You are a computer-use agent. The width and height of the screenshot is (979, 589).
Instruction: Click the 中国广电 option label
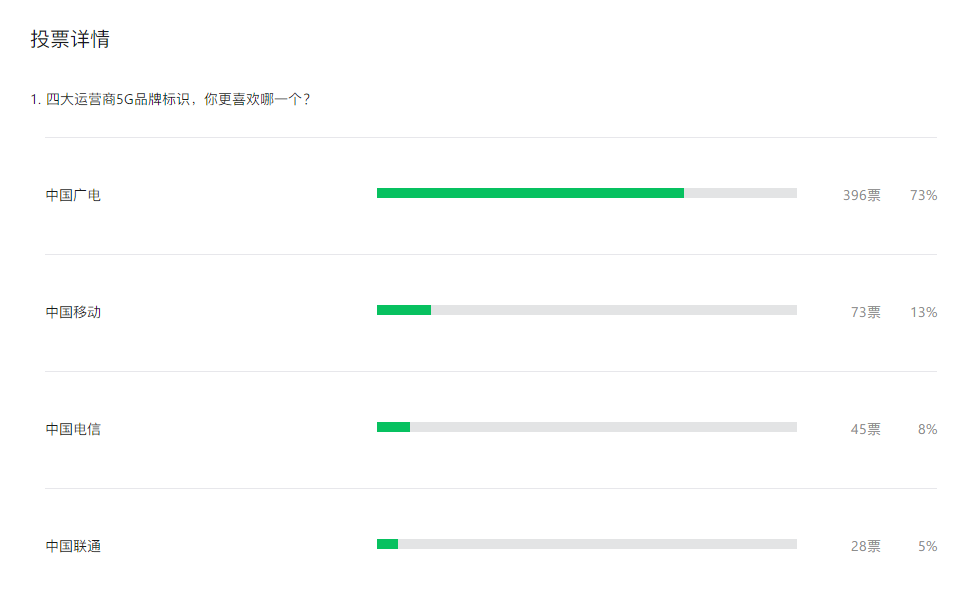point(73,196)
